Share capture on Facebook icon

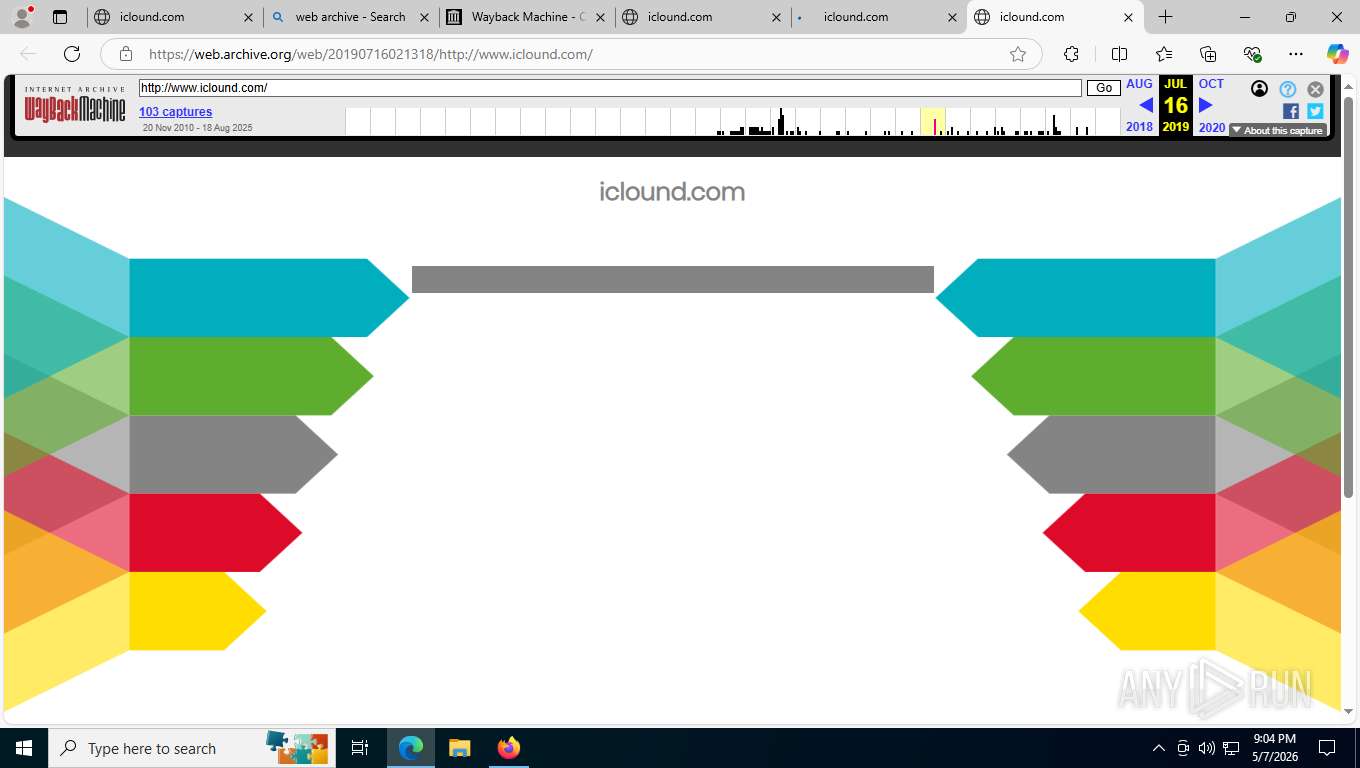click(x=1291, y=111)
